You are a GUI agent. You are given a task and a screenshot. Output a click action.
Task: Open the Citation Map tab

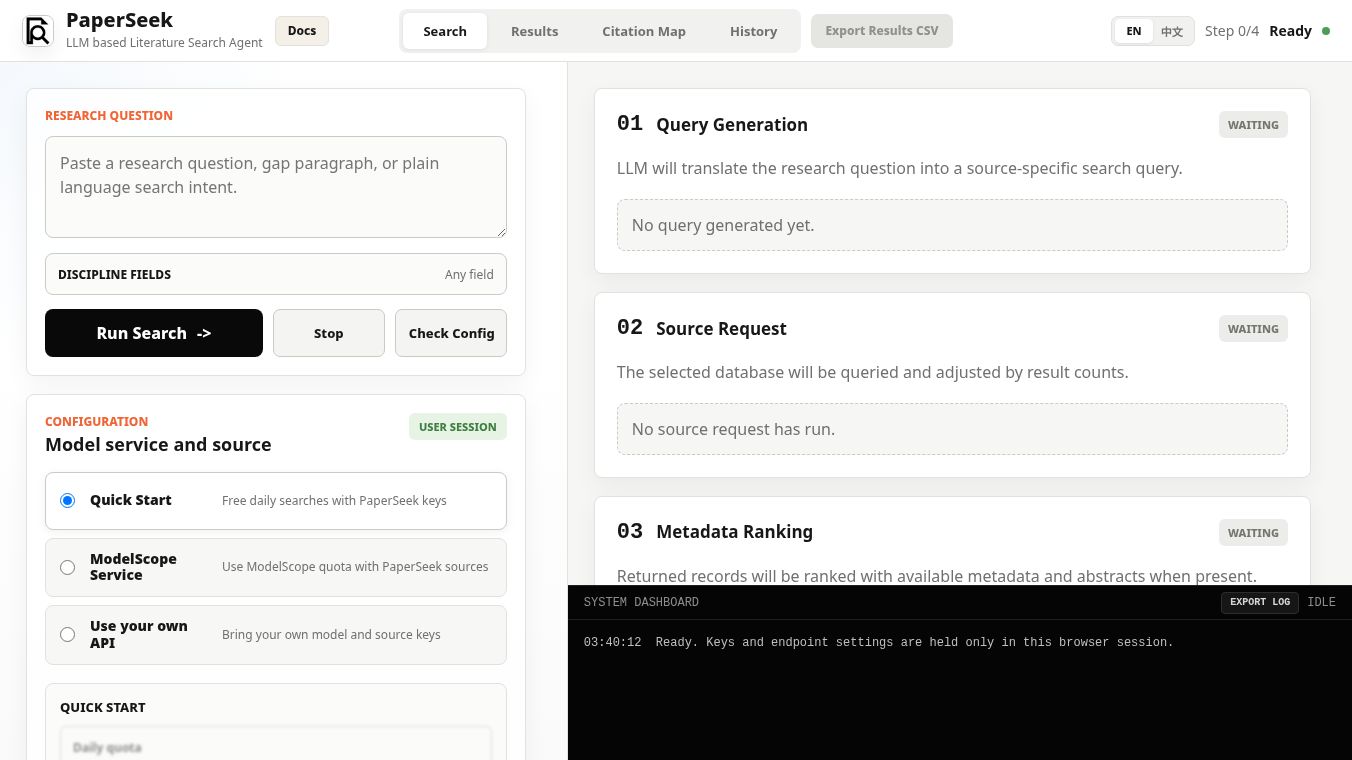[644, 31]
